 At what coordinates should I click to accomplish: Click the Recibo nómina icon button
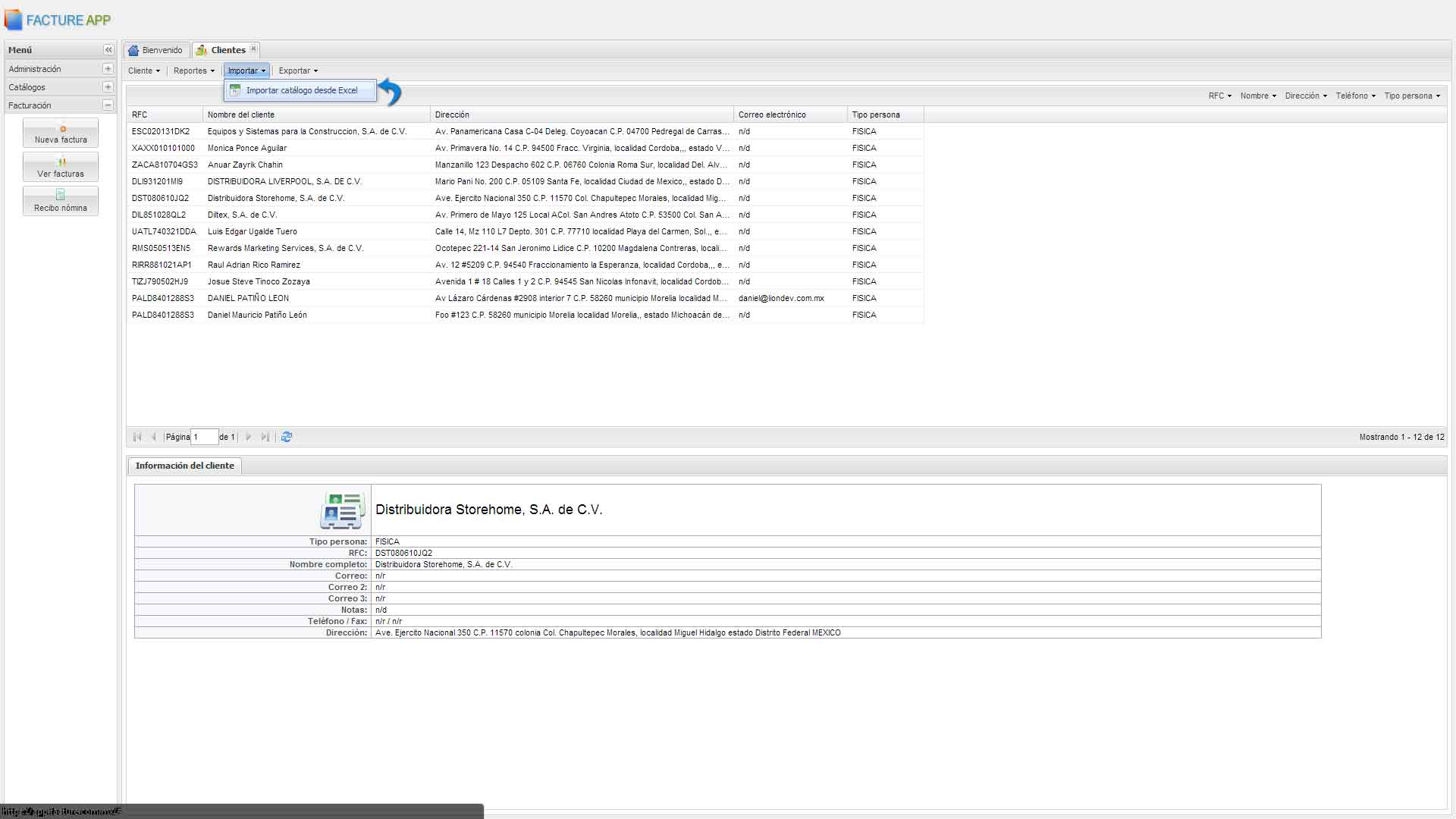click(61, 202)
